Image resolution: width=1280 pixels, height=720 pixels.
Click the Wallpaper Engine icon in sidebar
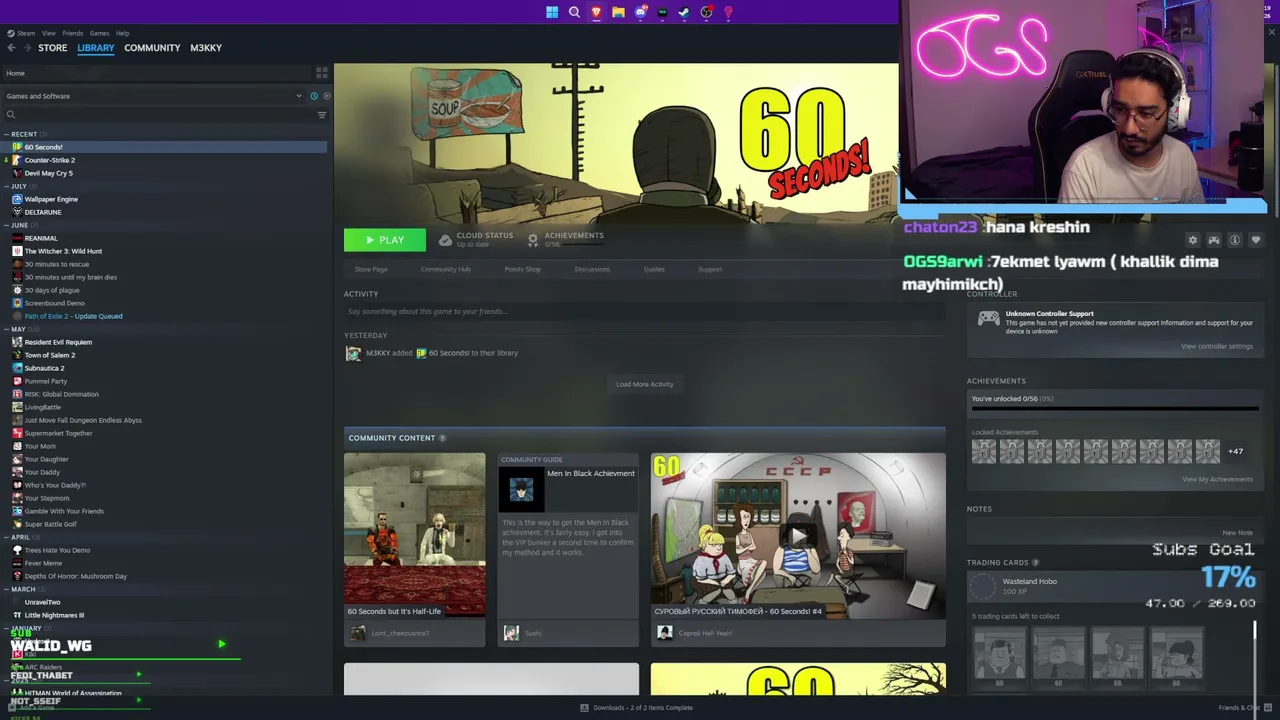click(17, 199)
